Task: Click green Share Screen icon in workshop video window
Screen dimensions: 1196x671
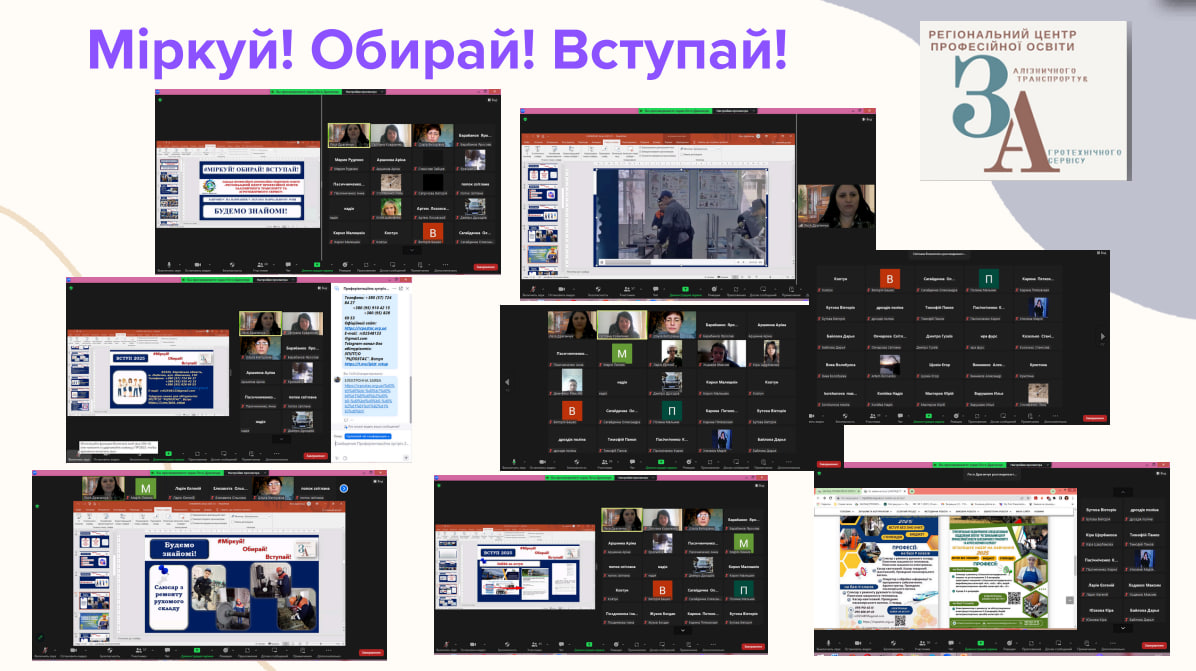Action: [x=685, y=291]
